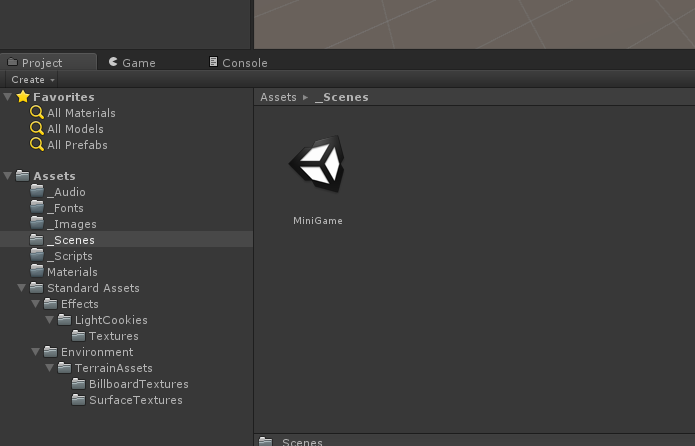
Task: Click the Effects folder icon
Action: [51, 304]
